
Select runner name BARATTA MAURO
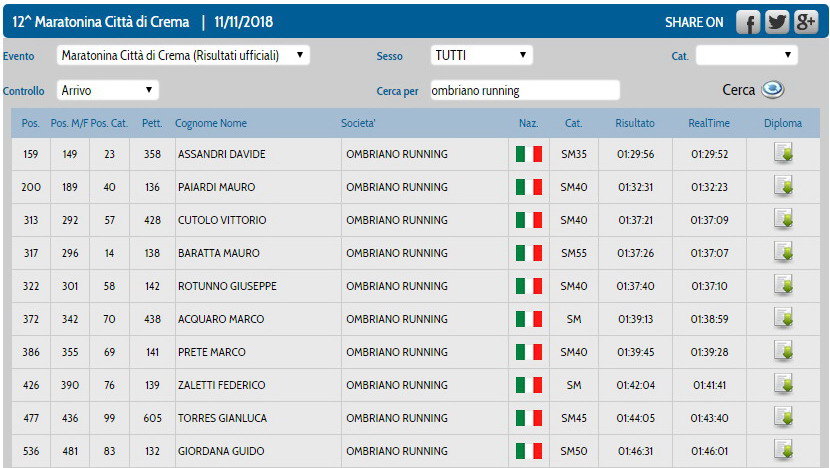pyautogui.click(x=219, y=253)
